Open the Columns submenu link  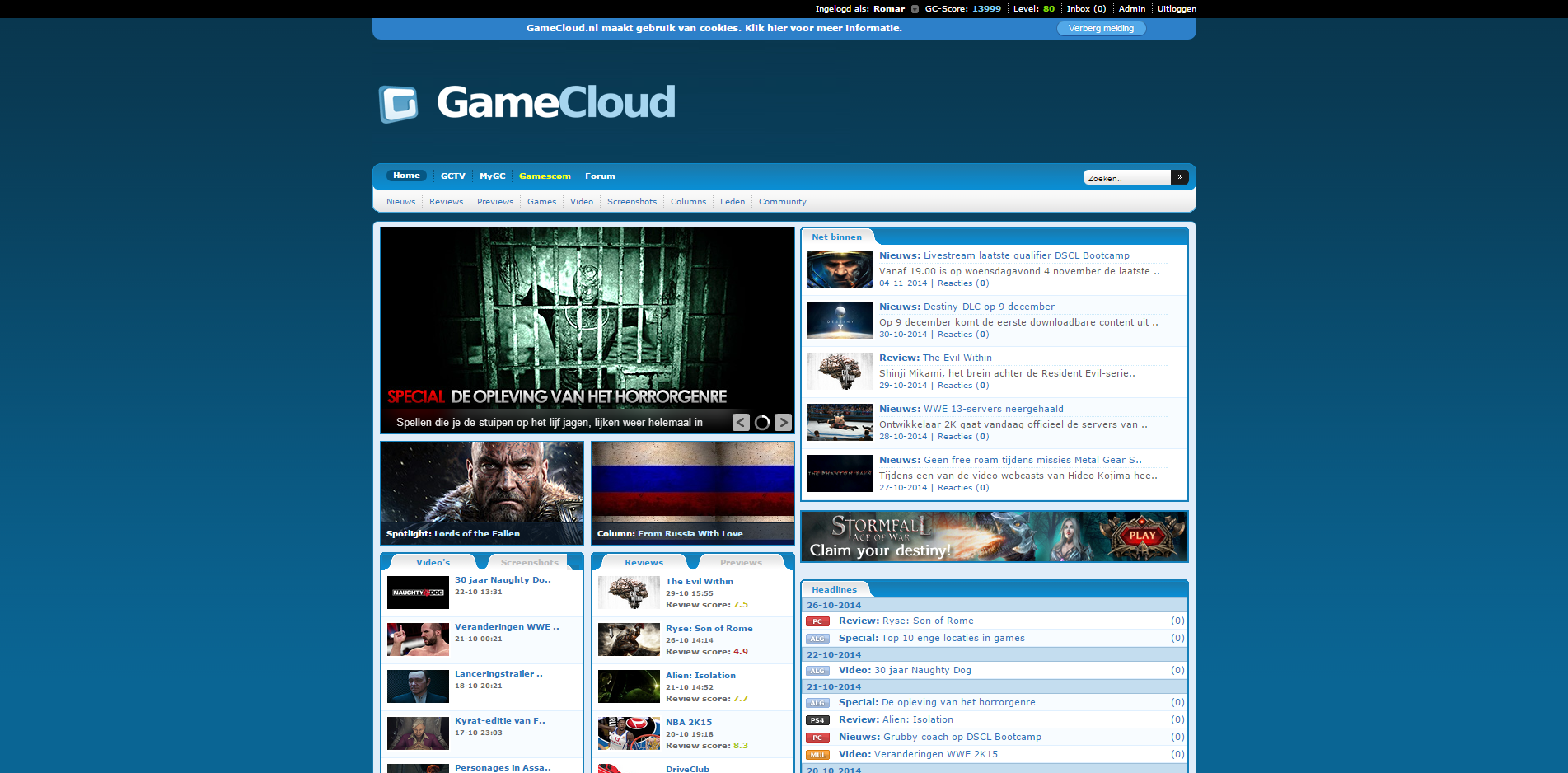point(688,202)
